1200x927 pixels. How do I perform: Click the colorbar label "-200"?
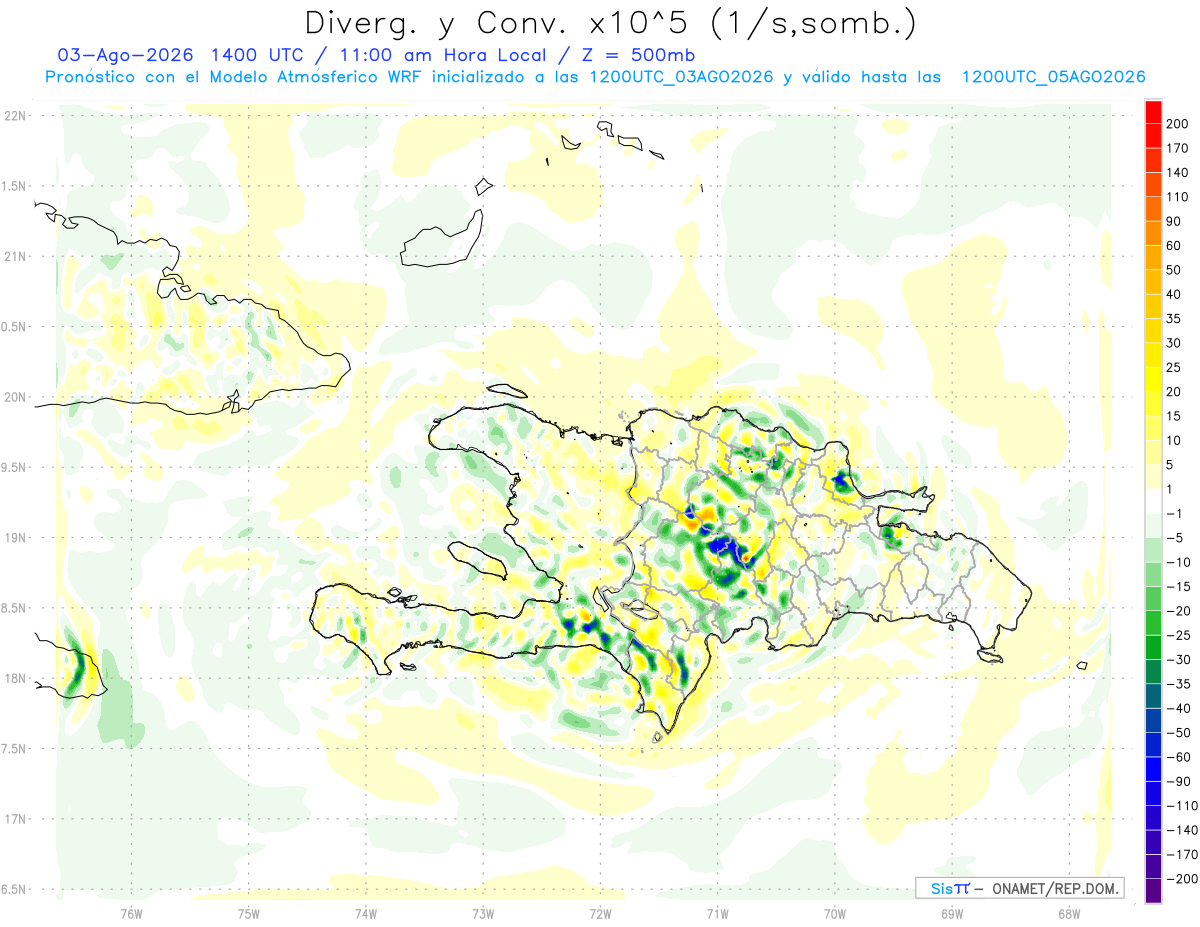tap(1180, 878)
